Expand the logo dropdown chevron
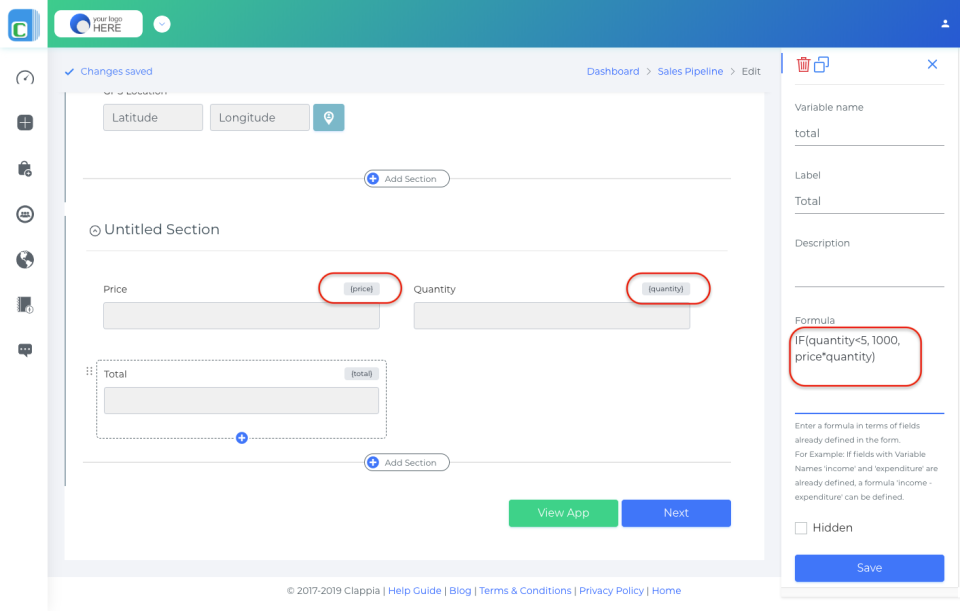The width and height of the screenshot is (960, 611). [x=162, y=22]
